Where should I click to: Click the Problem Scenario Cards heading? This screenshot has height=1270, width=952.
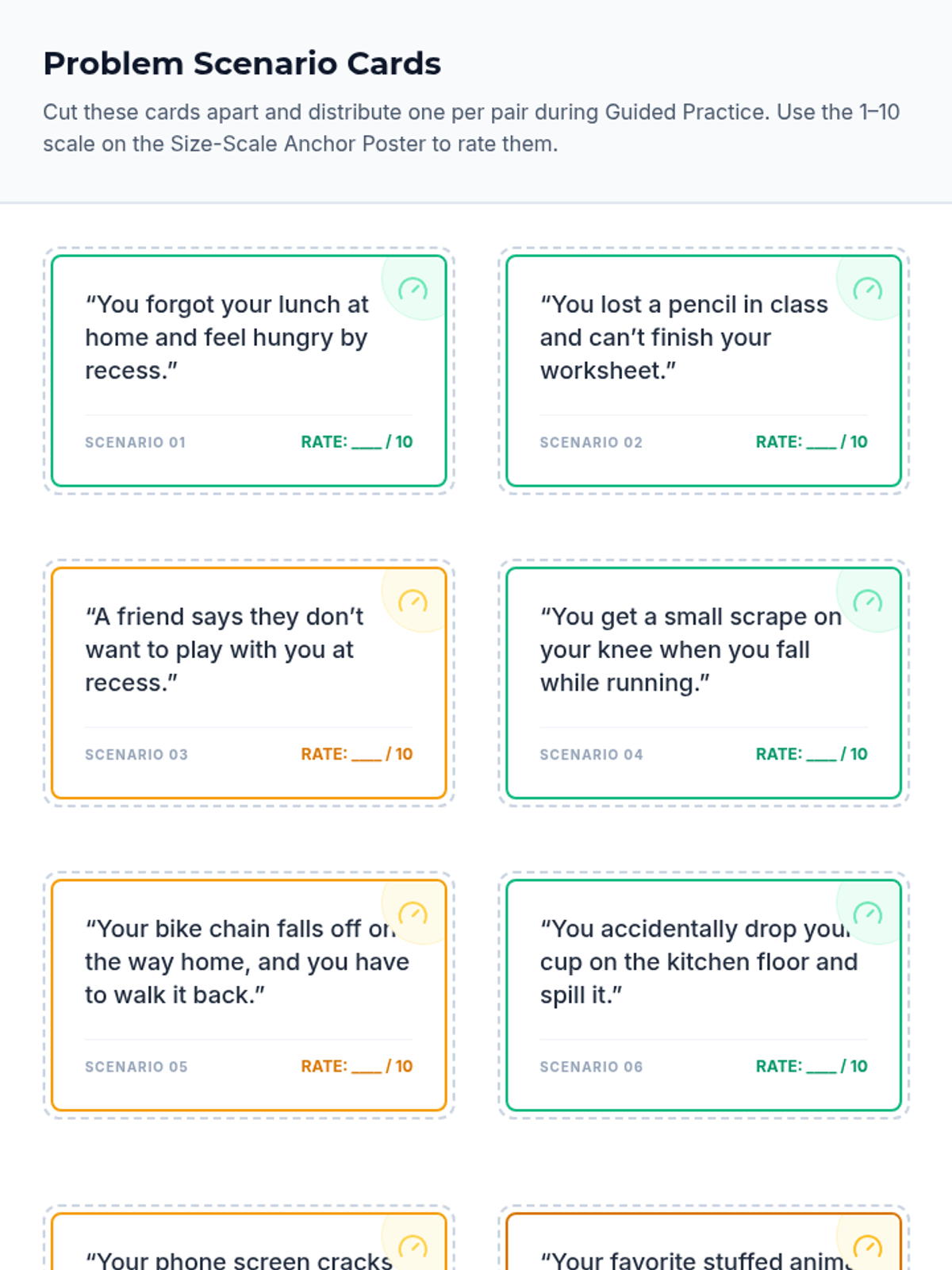tap(242, 63)
